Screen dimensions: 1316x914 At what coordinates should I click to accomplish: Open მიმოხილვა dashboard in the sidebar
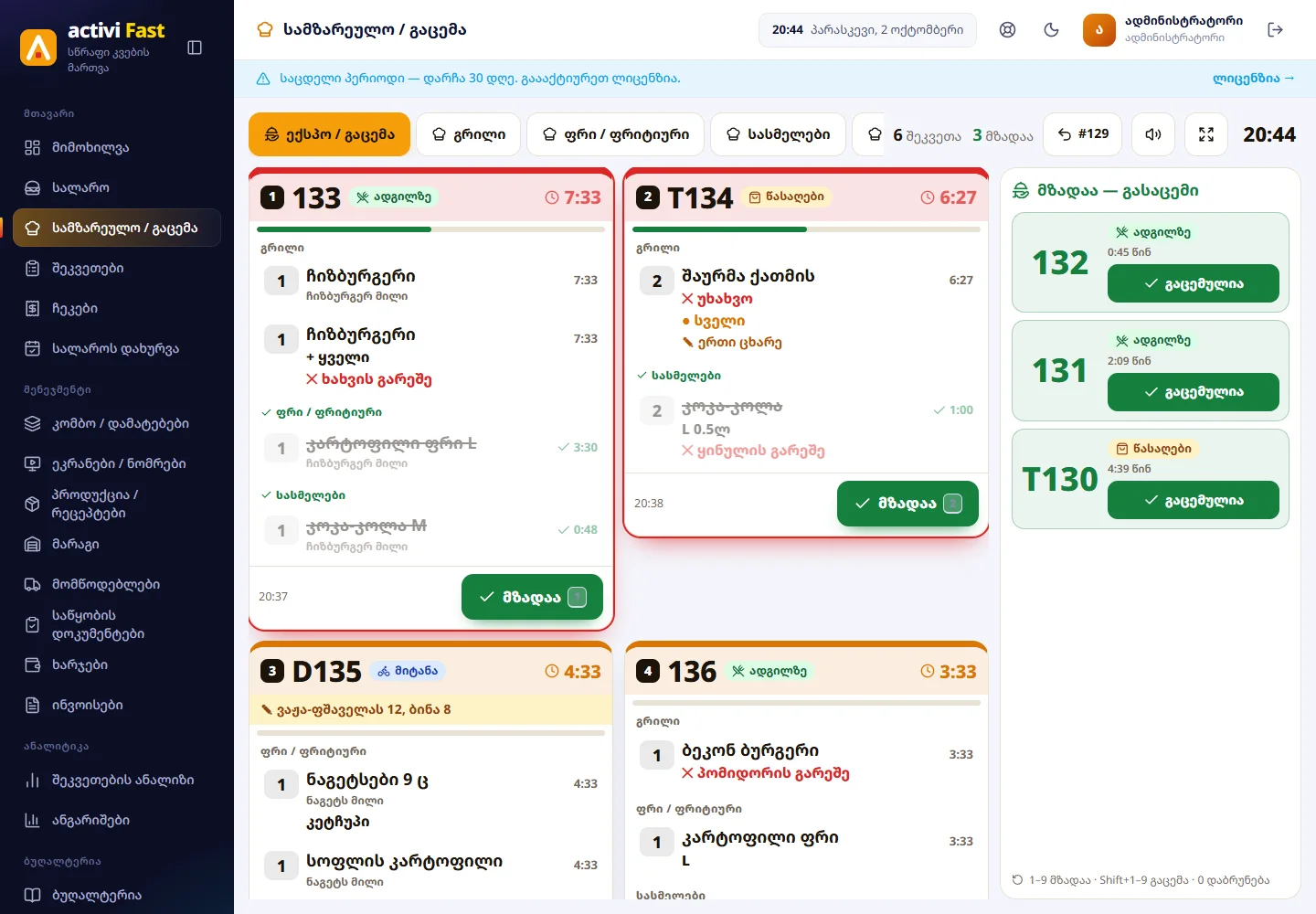click(117, 148)
